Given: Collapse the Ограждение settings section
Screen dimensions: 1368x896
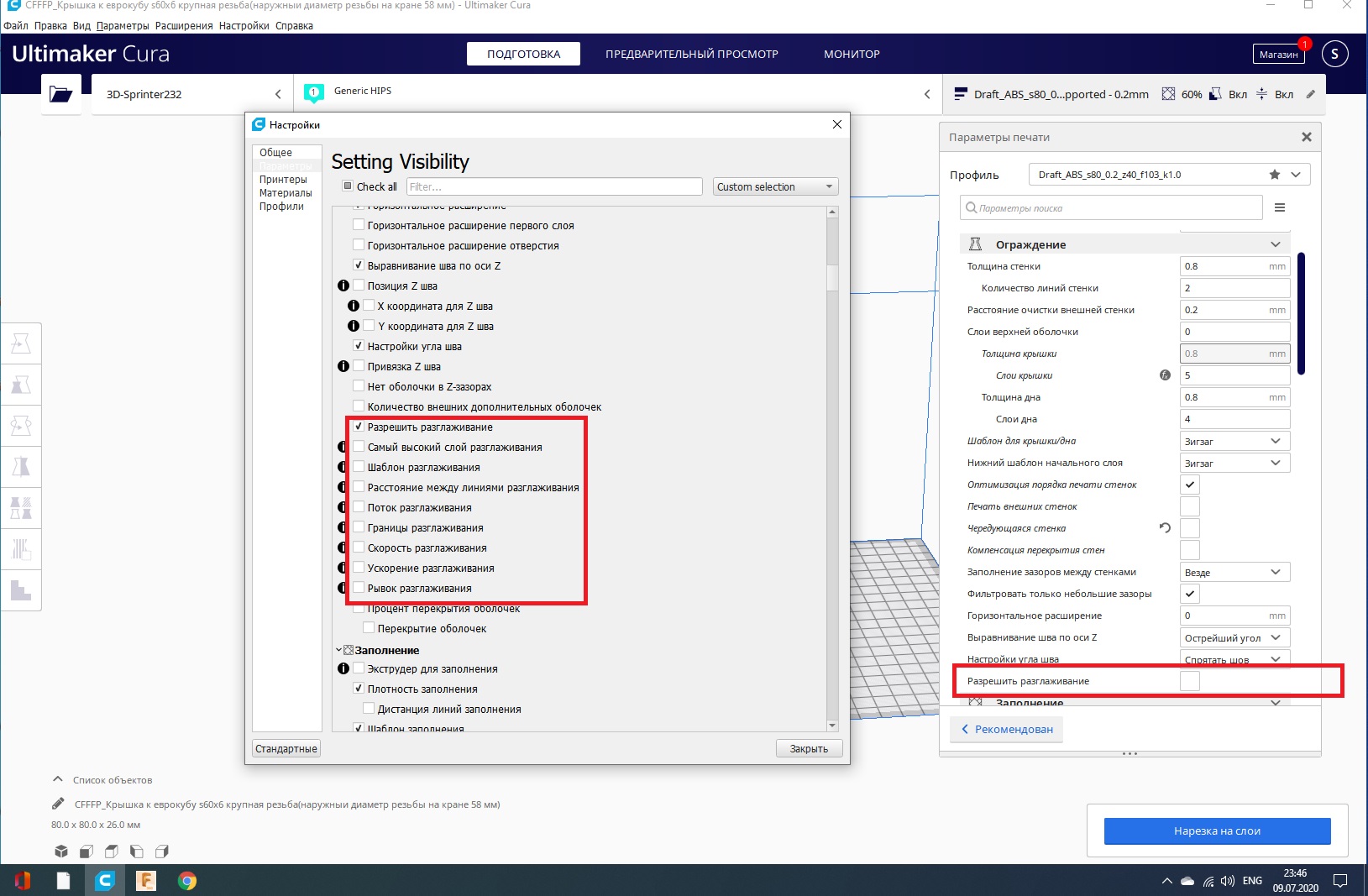Looking at the screenshot, I should click(x=1275, y=244).
